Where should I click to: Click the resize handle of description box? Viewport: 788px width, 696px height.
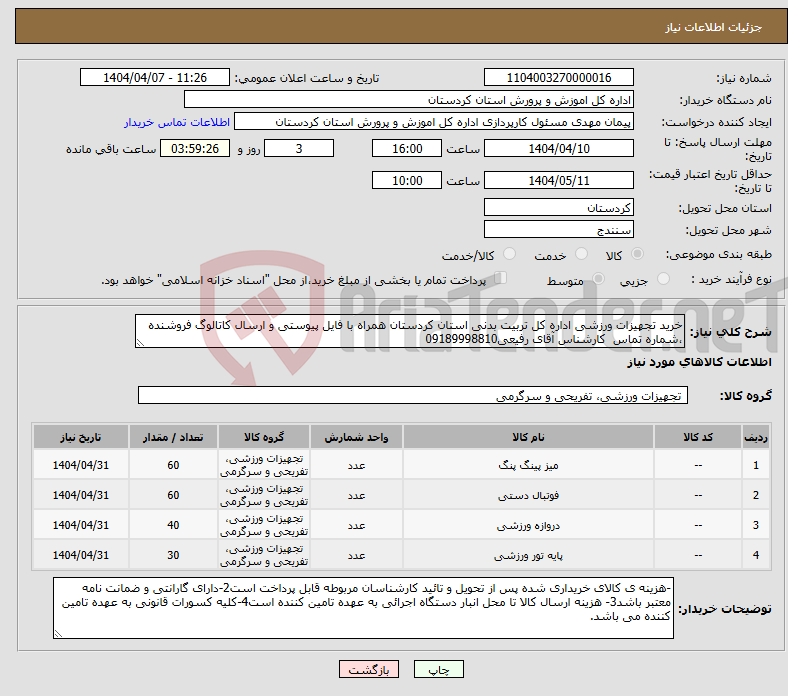point(140,343)
